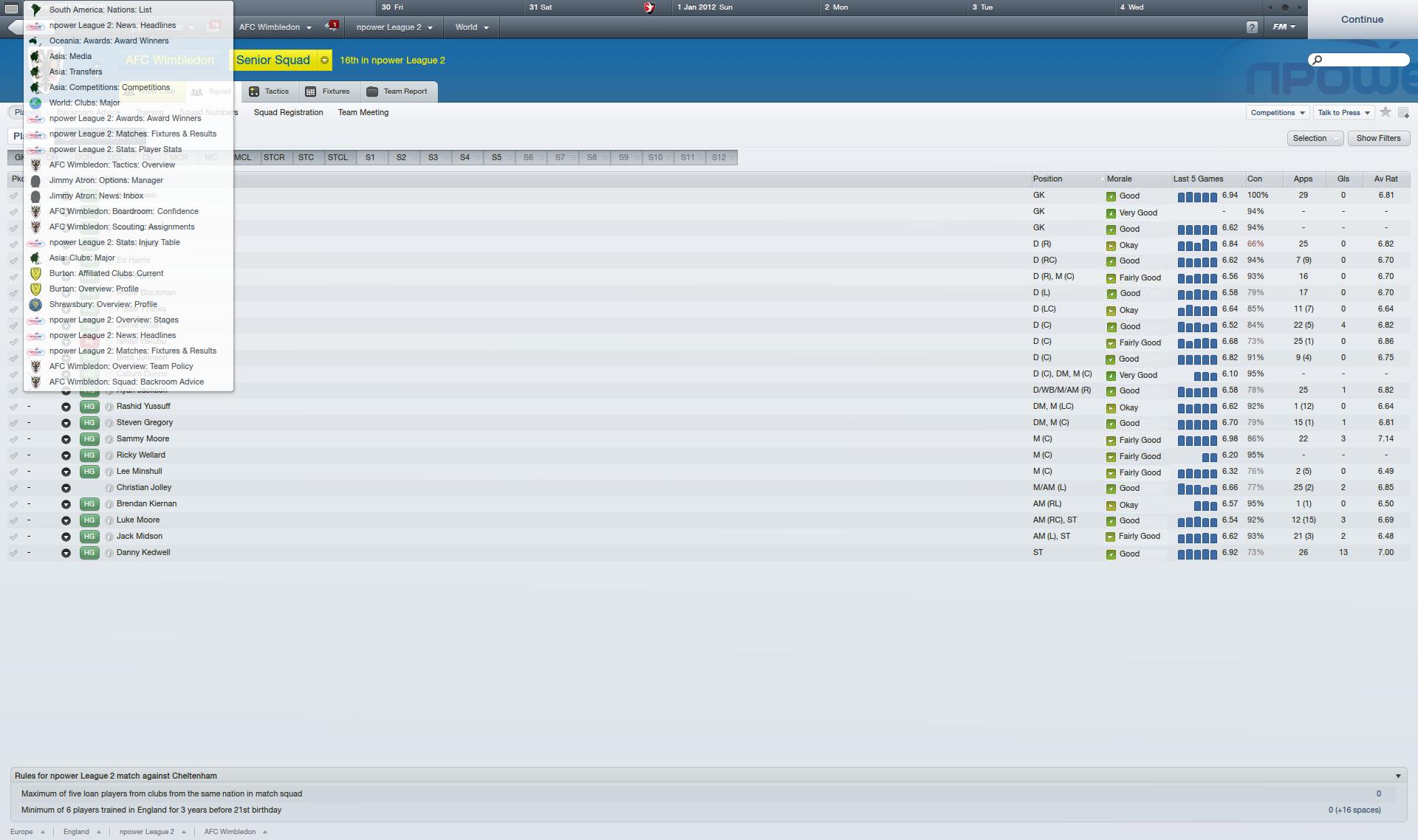Open the history list icon at top left

coord(12,9)
